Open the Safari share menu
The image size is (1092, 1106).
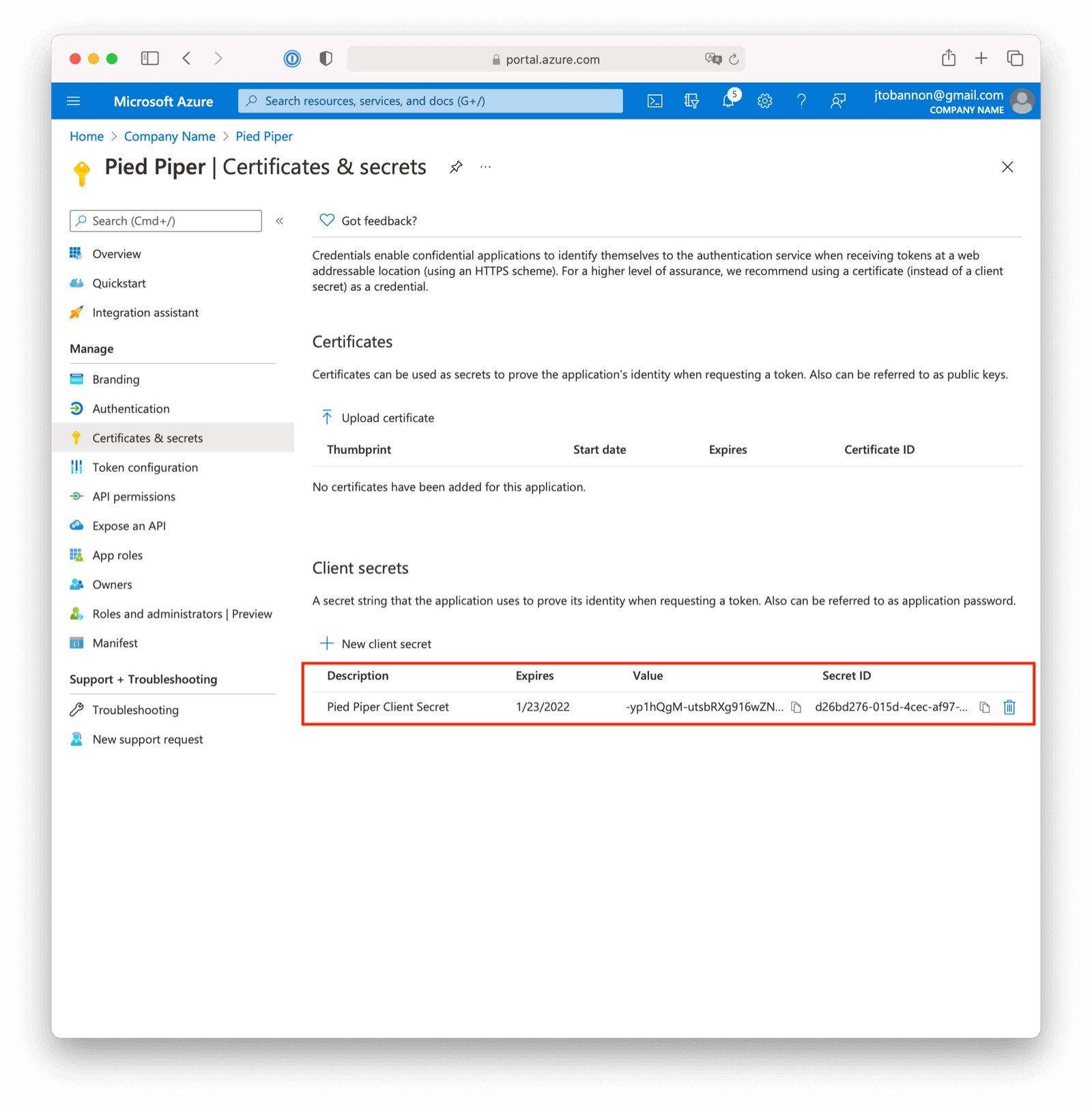pyautogui.click(x=949, y=58)
